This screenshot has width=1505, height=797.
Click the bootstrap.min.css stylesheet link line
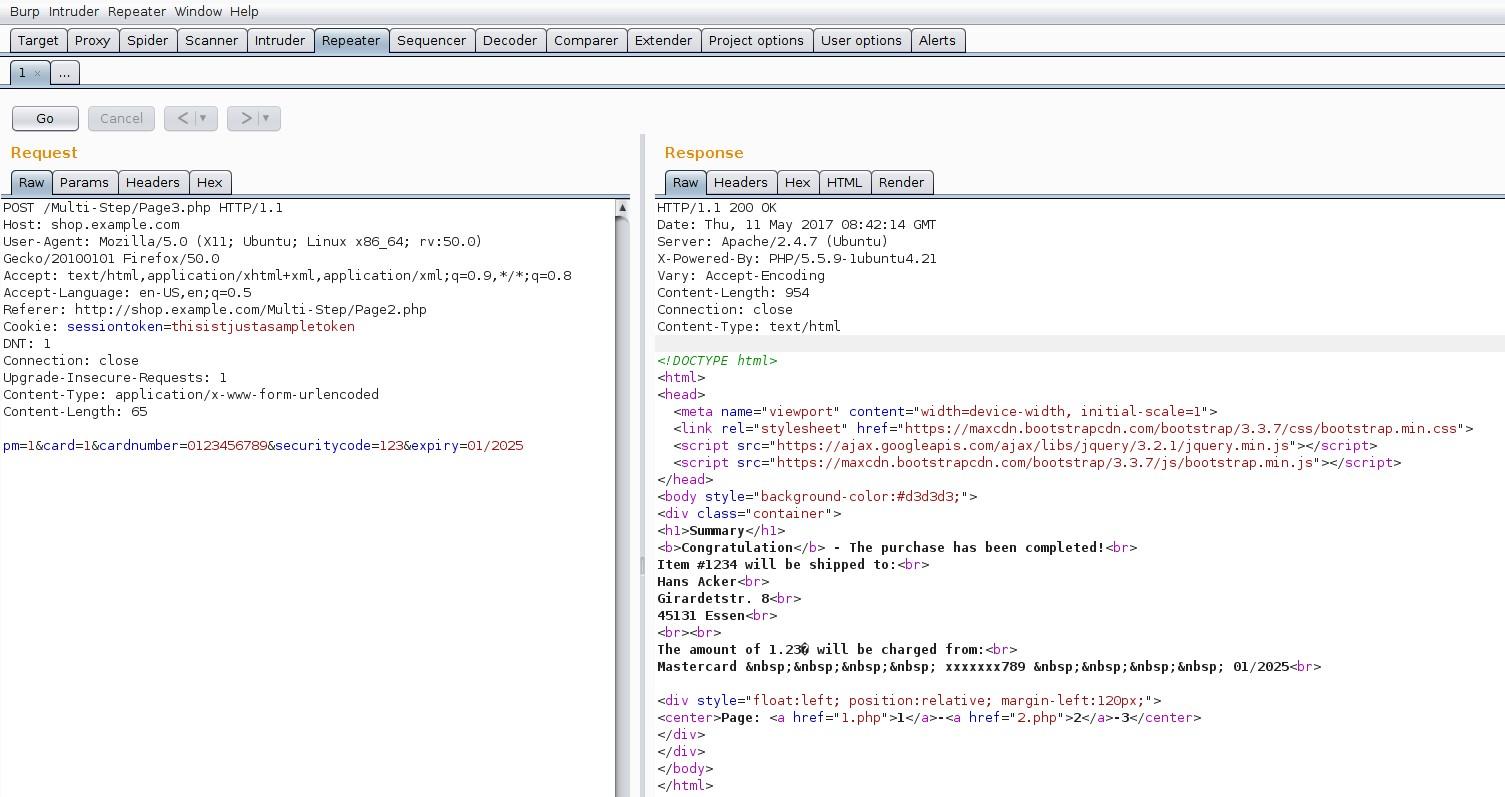tap(1073, 429)
